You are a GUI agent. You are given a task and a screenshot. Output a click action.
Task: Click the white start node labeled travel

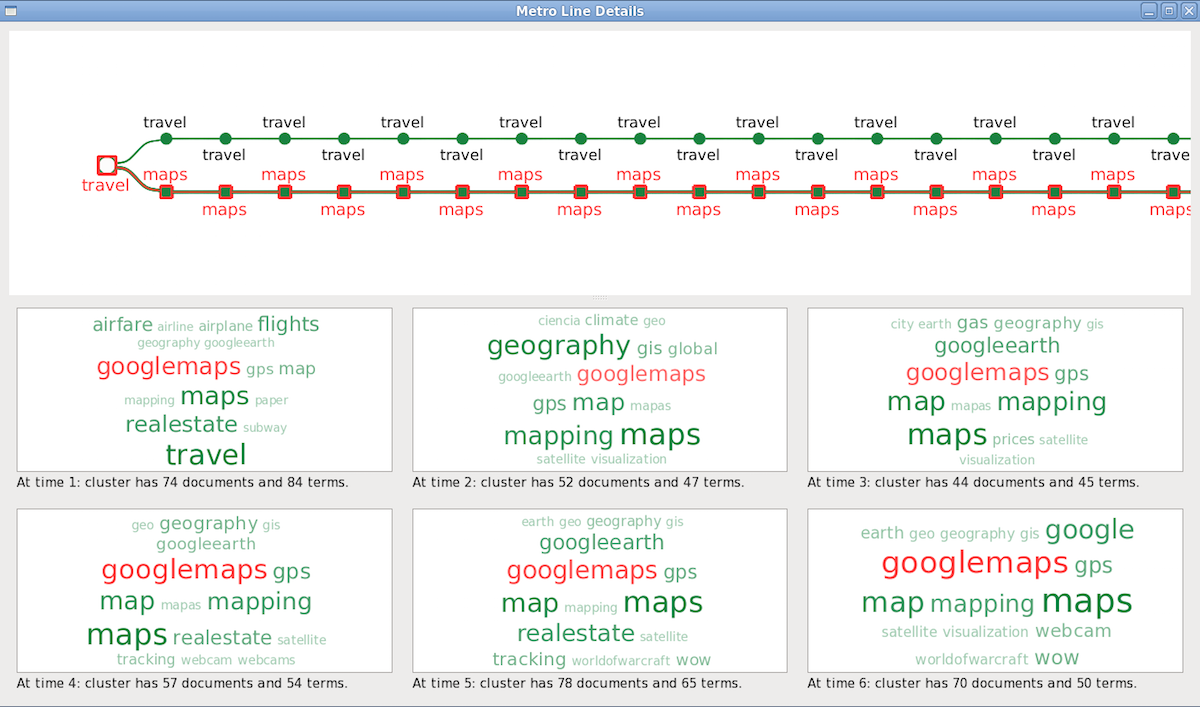pyautogui.click(x=107, y=165)
